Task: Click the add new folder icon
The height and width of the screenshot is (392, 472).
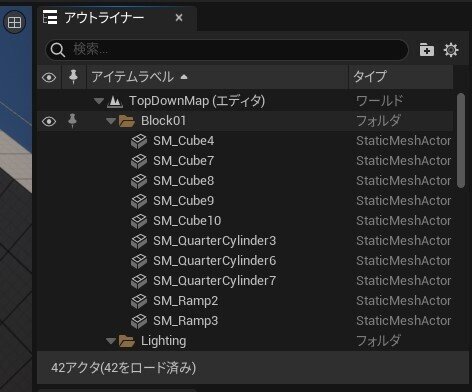Action: click(427, 50)
